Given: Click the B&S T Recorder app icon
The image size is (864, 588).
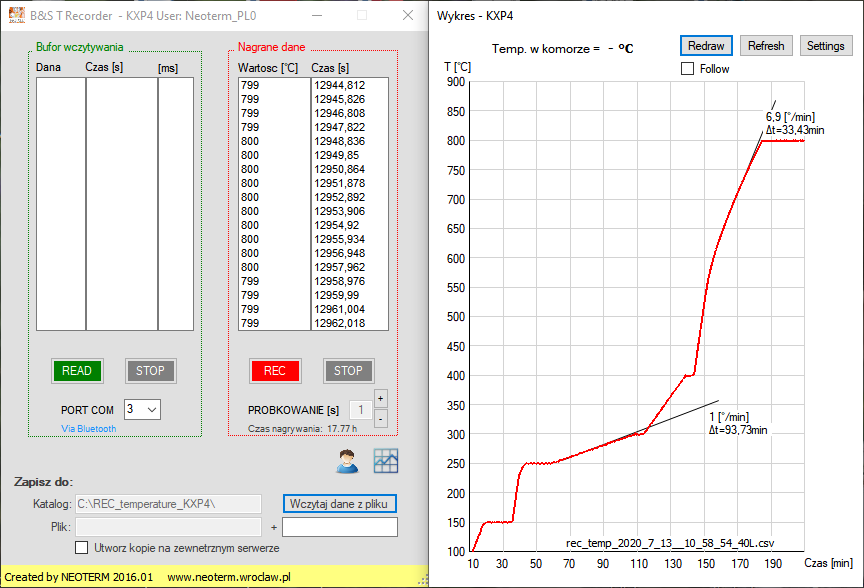Looking at the screenshot, I should tap(17, 15).
